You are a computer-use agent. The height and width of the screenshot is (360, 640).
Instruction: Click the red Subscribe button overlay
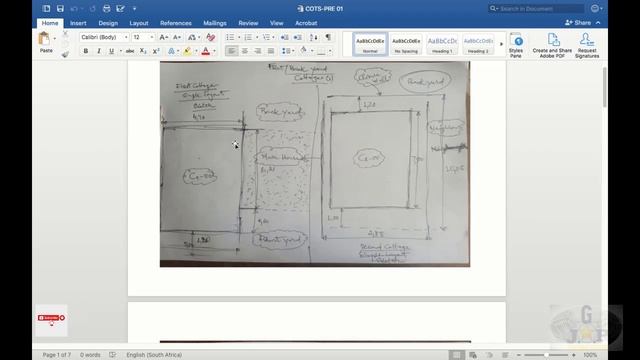click(x=51, y=318)
